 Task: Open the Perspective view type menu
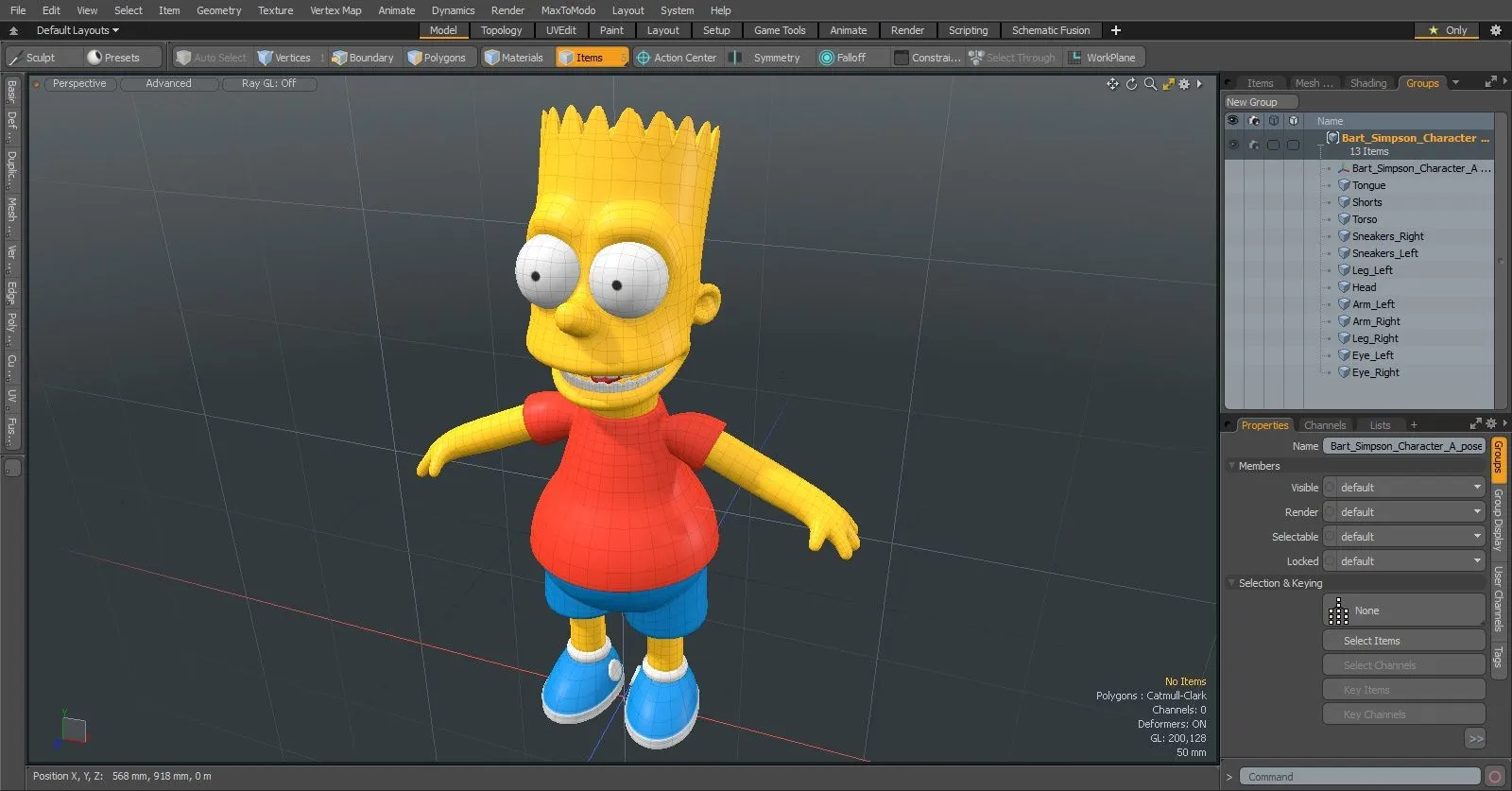click(79, 84)
